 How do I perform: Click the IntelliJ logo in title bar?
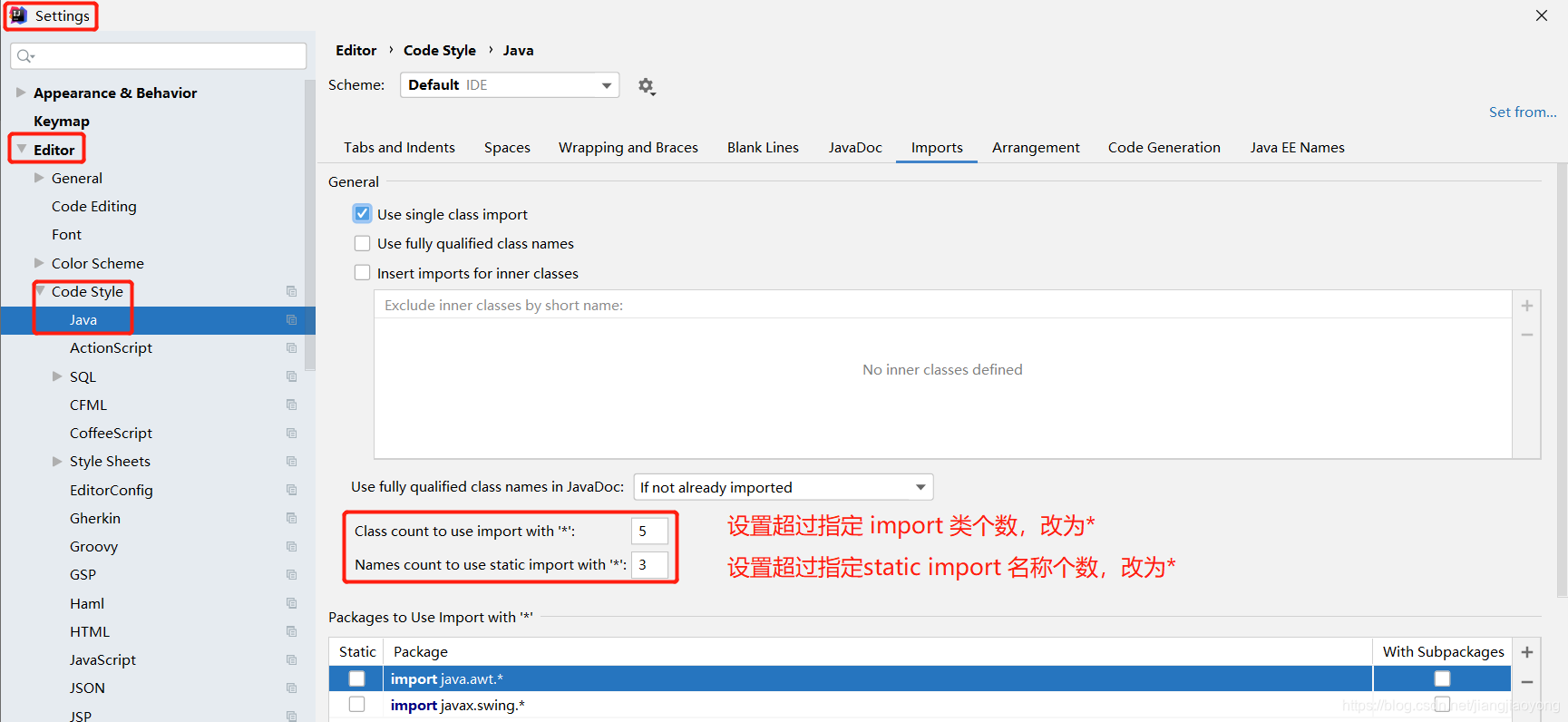pos(18,15)
